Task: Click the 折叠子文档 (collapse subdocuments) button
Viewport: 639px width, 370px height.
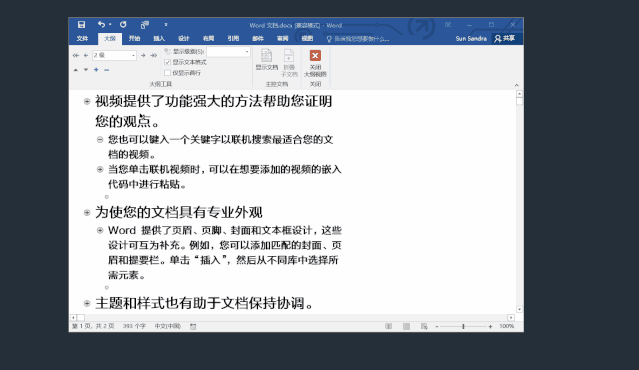Action: (289, 63)
